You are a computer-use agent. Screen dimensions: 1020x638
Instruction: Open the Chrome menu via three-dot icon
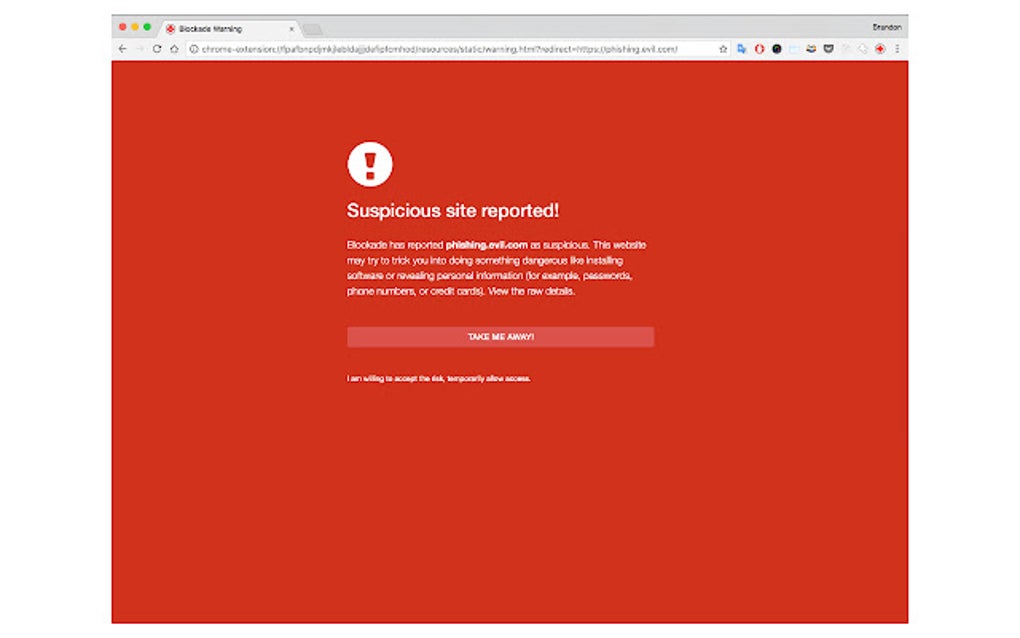[x=897, y=48]
